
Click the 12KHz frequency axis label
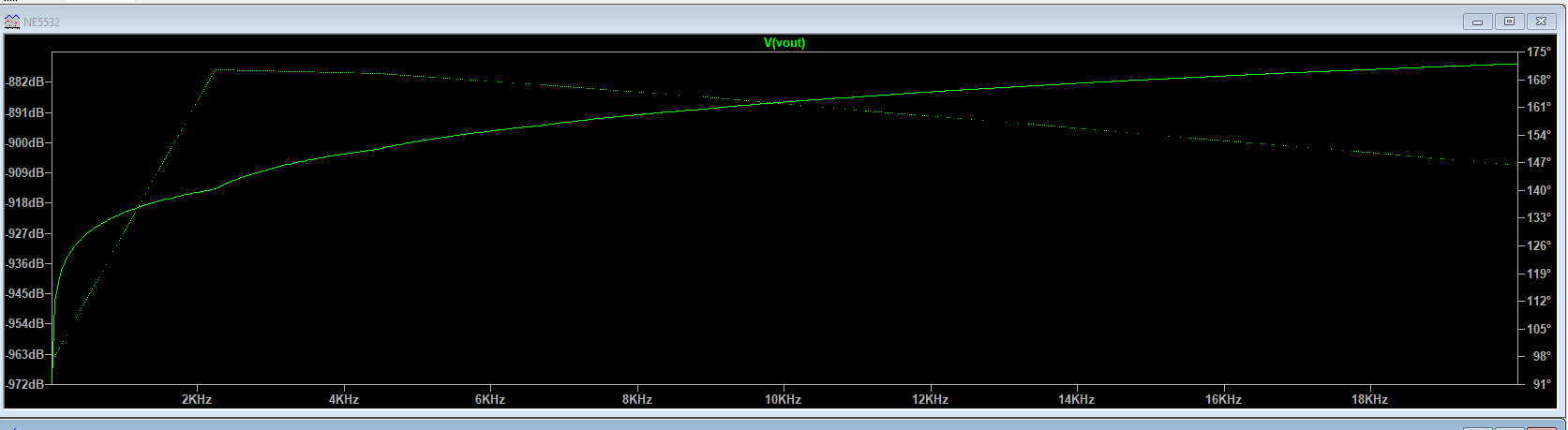(930, 399)
